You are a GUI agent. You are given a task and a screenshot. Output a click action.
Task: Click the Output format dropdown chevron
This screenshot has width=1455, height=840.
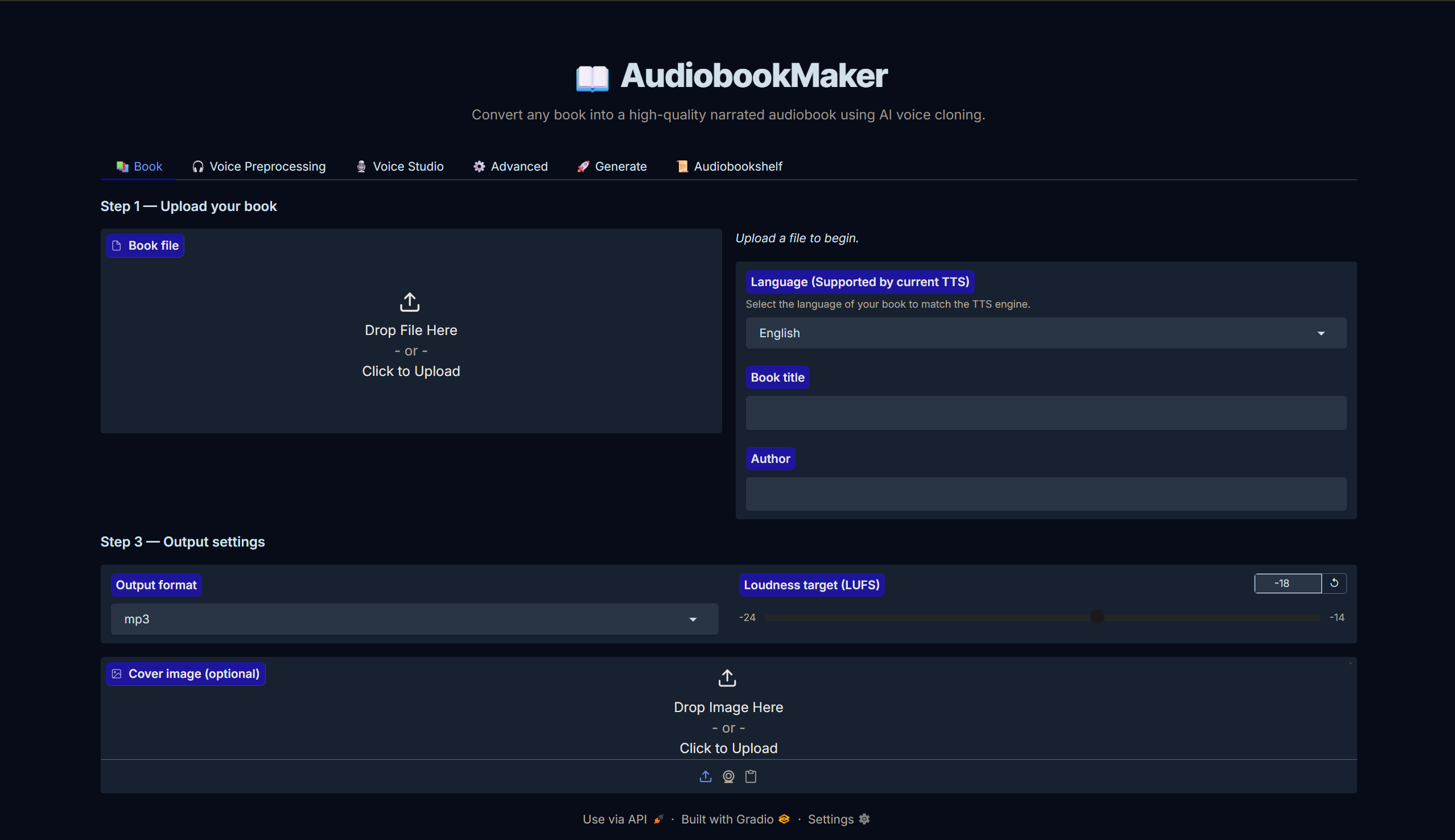tap(693, 619)
